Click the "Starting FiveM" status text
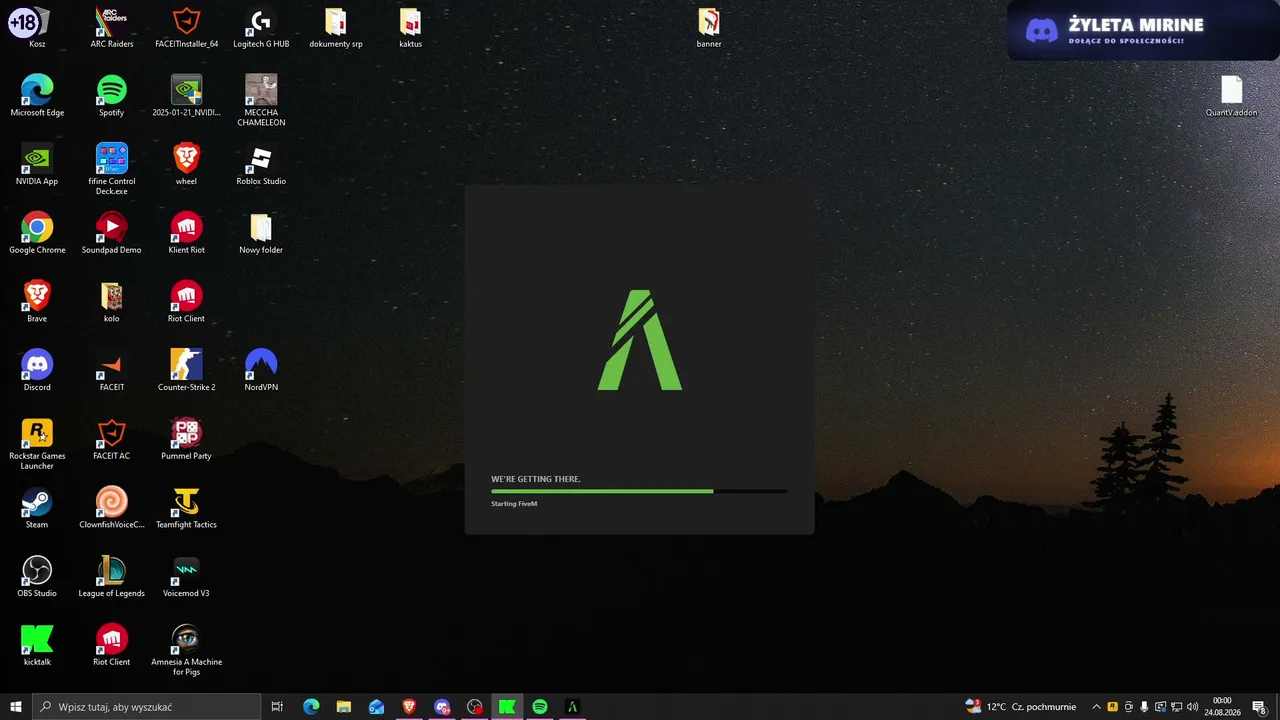The height and width of the screenshot is (720, 1280). (x=514, y=504)
